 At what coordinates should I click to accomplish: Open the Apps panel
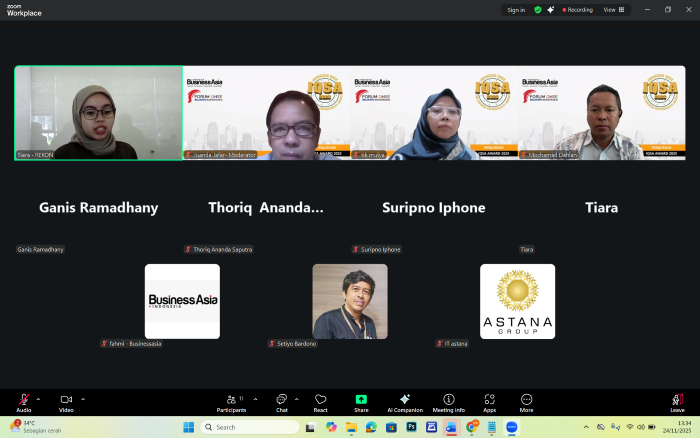[489, 400]
